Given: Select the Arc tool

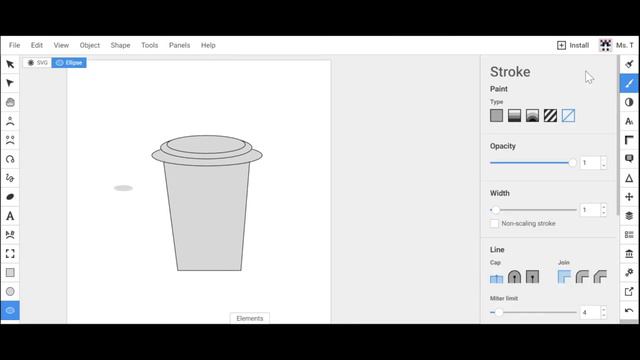Looking at the screenshot, I should click(x=10, y=159).
